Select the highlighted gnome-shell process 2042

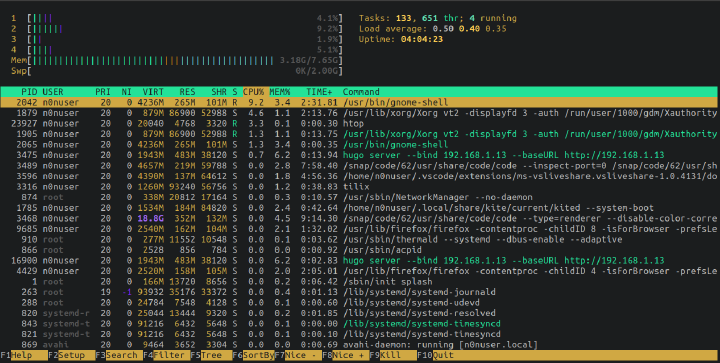click(x=359, y=102)
